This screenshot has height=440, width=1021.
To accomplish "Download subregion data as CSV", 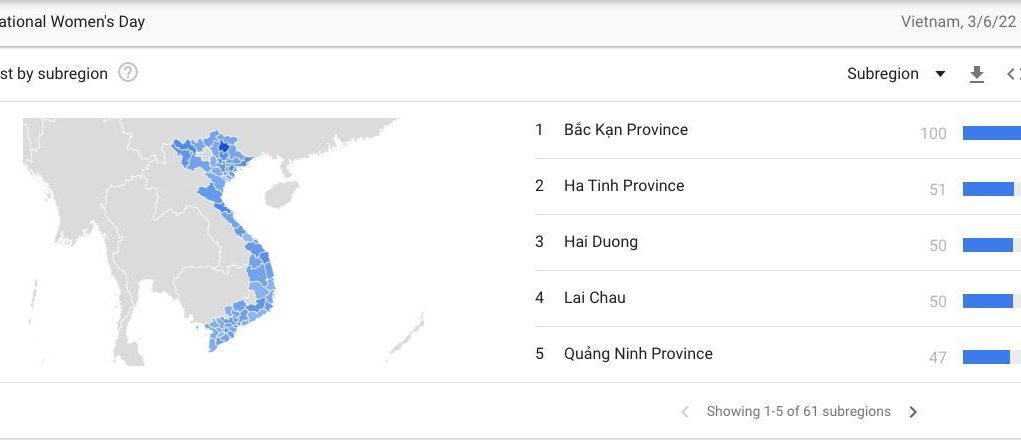I will (x=977, y=74).
